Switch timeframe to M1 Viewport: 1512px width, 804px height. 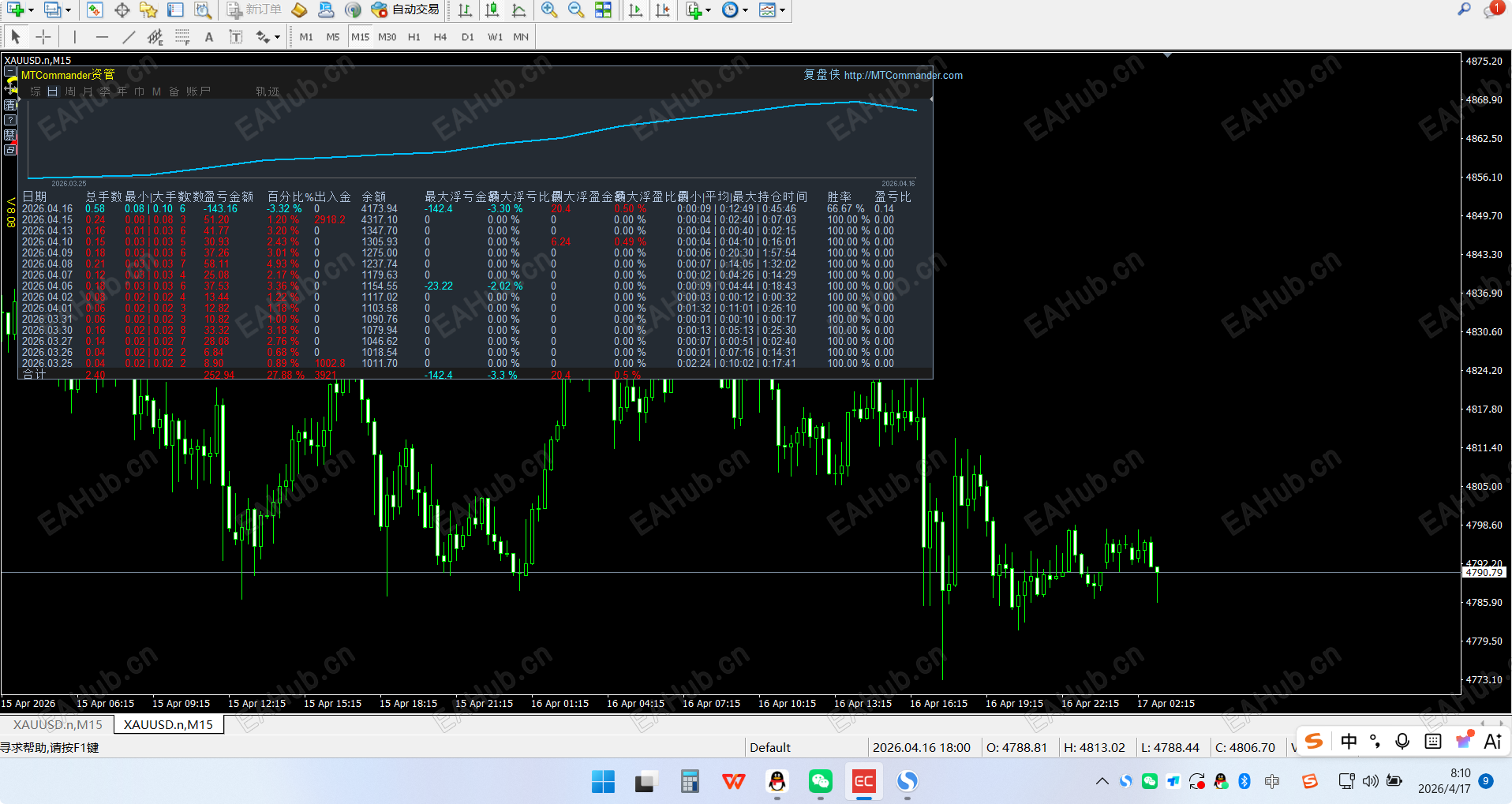coord(306,36)
